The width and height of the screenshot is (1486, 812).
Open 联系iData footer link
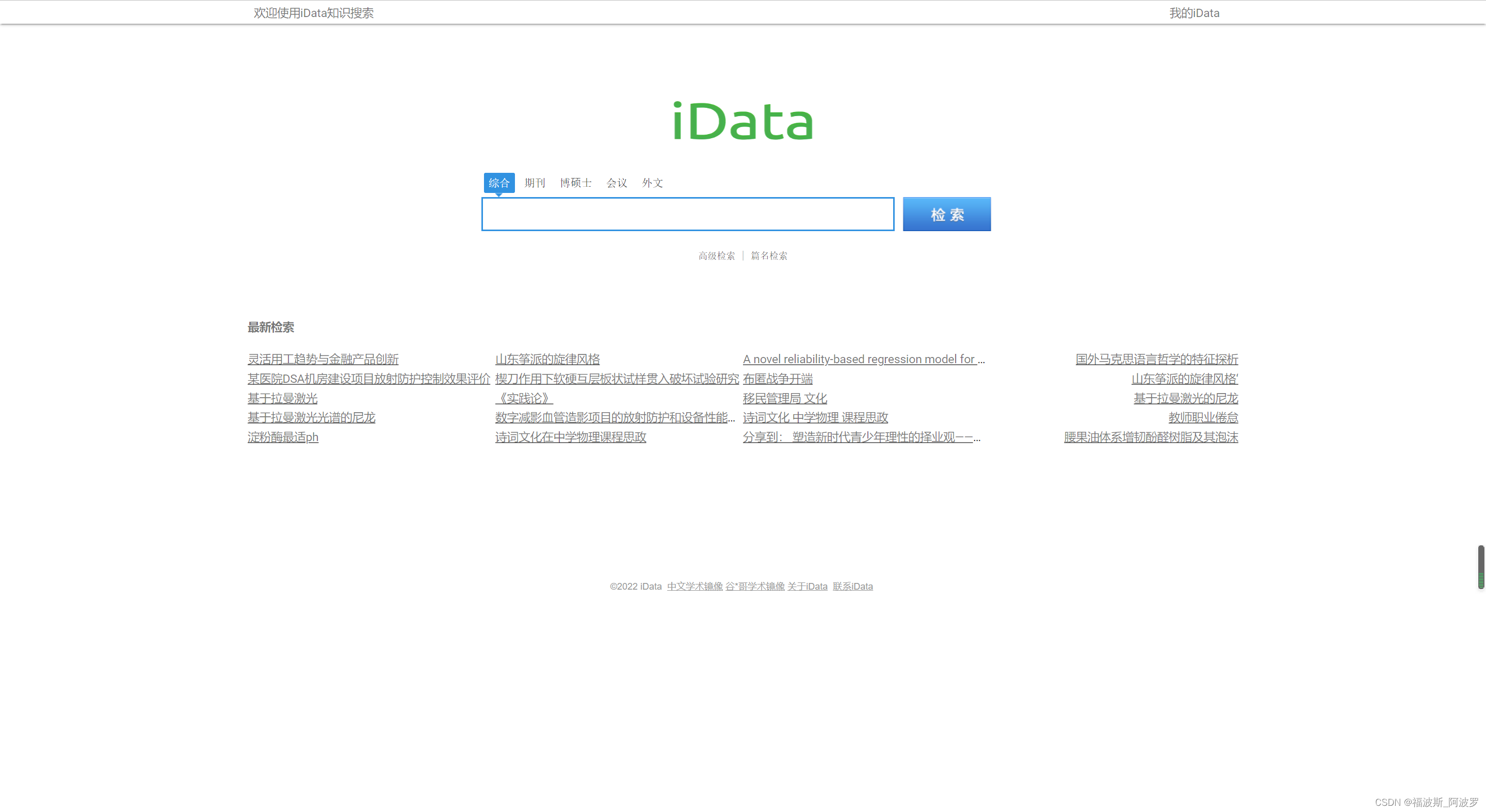point(852,586)
